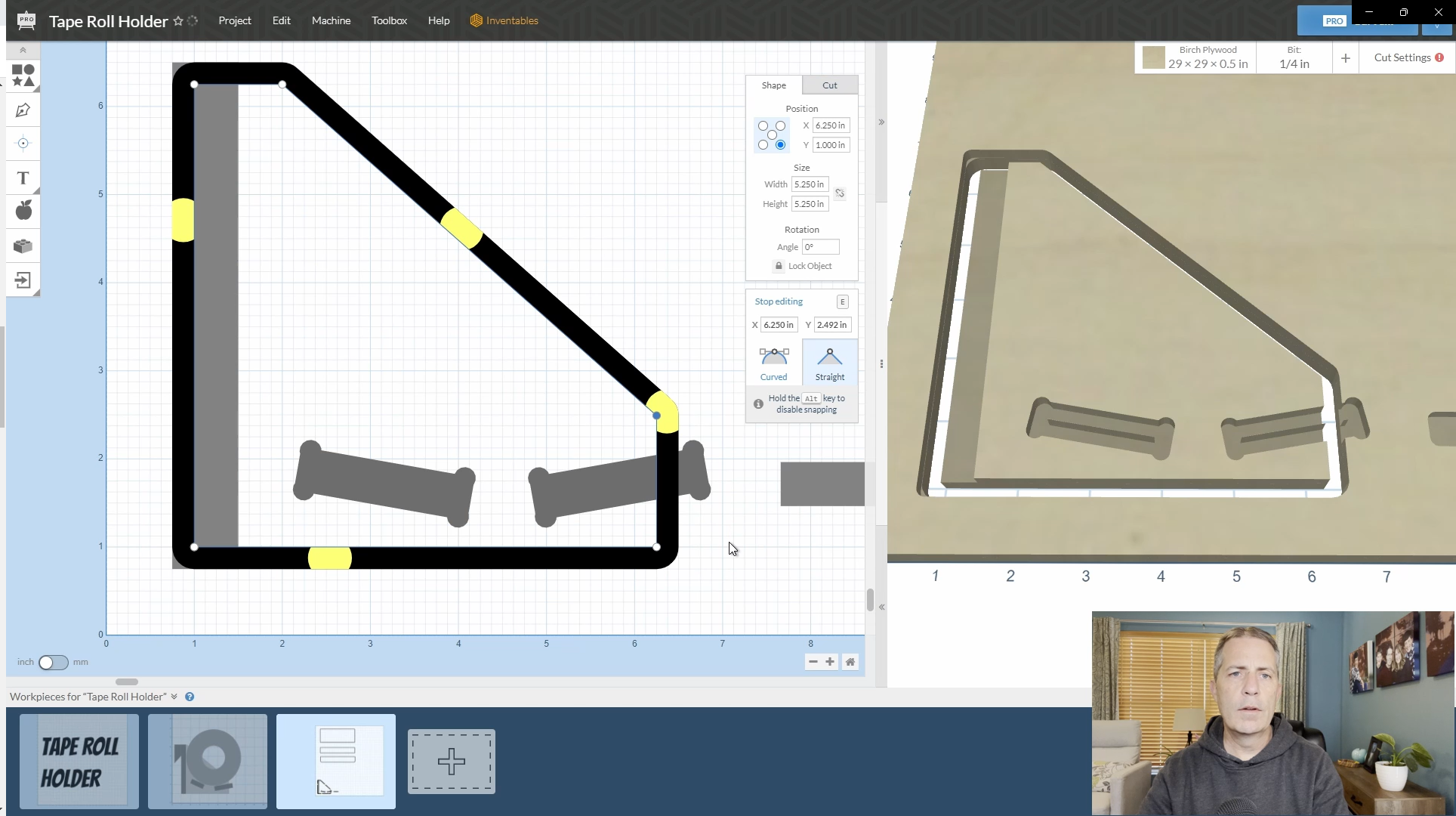Screen dimensions: 1456x816
Task: Toggle units from inch to mm
Action: click(x=53, y=662)
